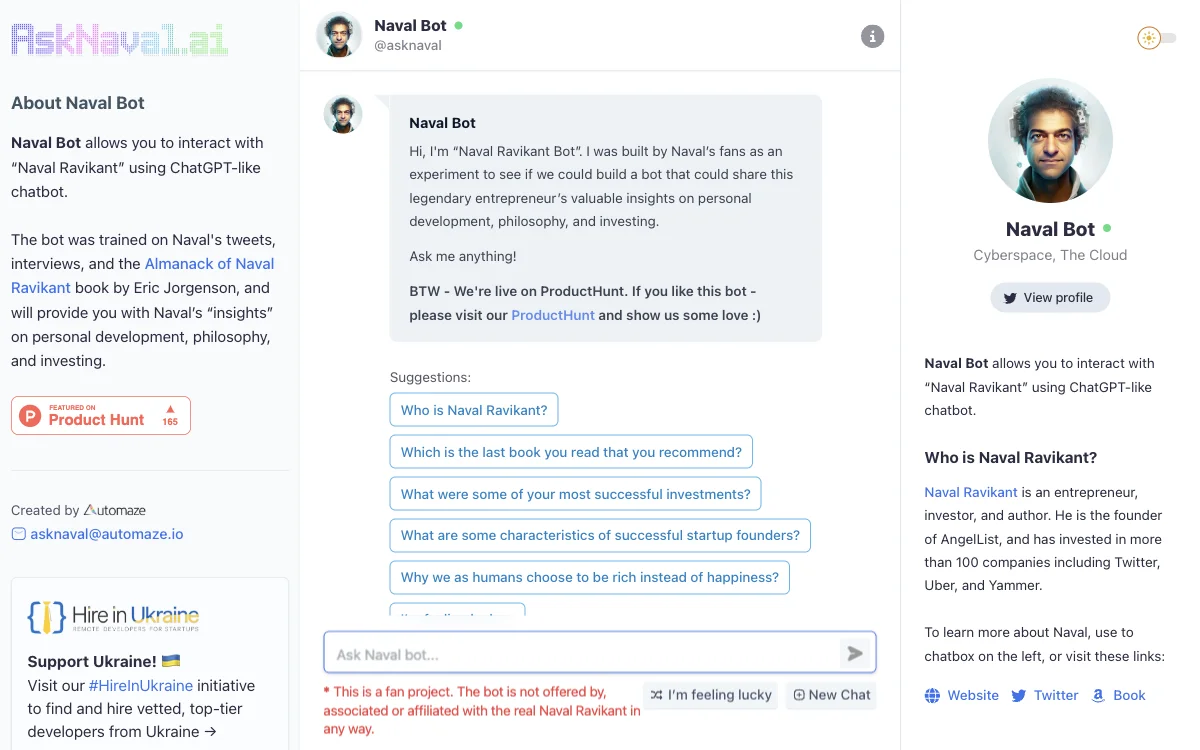Click the @asknaval handle
The image size is (1200, 750).
tap(408, 46)
